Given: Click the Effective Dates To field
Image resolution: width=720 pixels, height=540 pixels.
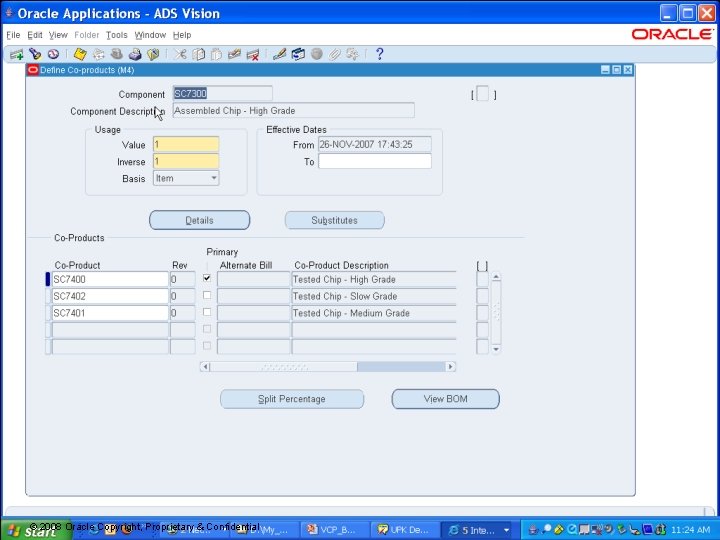Looking at the screenshot, I should point(375,161).
